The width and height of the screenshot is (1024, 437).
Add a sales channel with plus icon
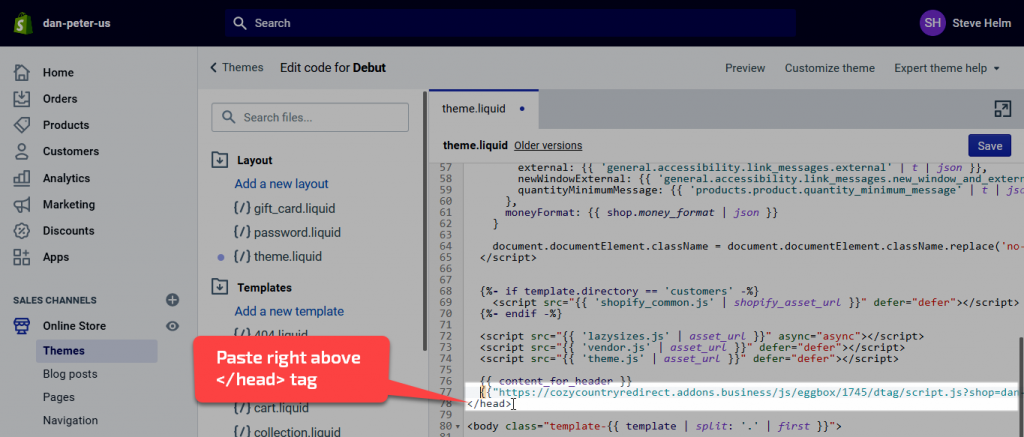click(172, 300)
